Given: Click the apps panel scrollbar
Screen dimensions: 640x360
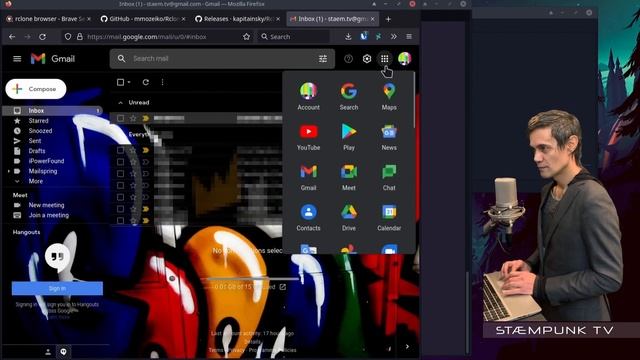Looking at the screenshot, I should (414, 100).
